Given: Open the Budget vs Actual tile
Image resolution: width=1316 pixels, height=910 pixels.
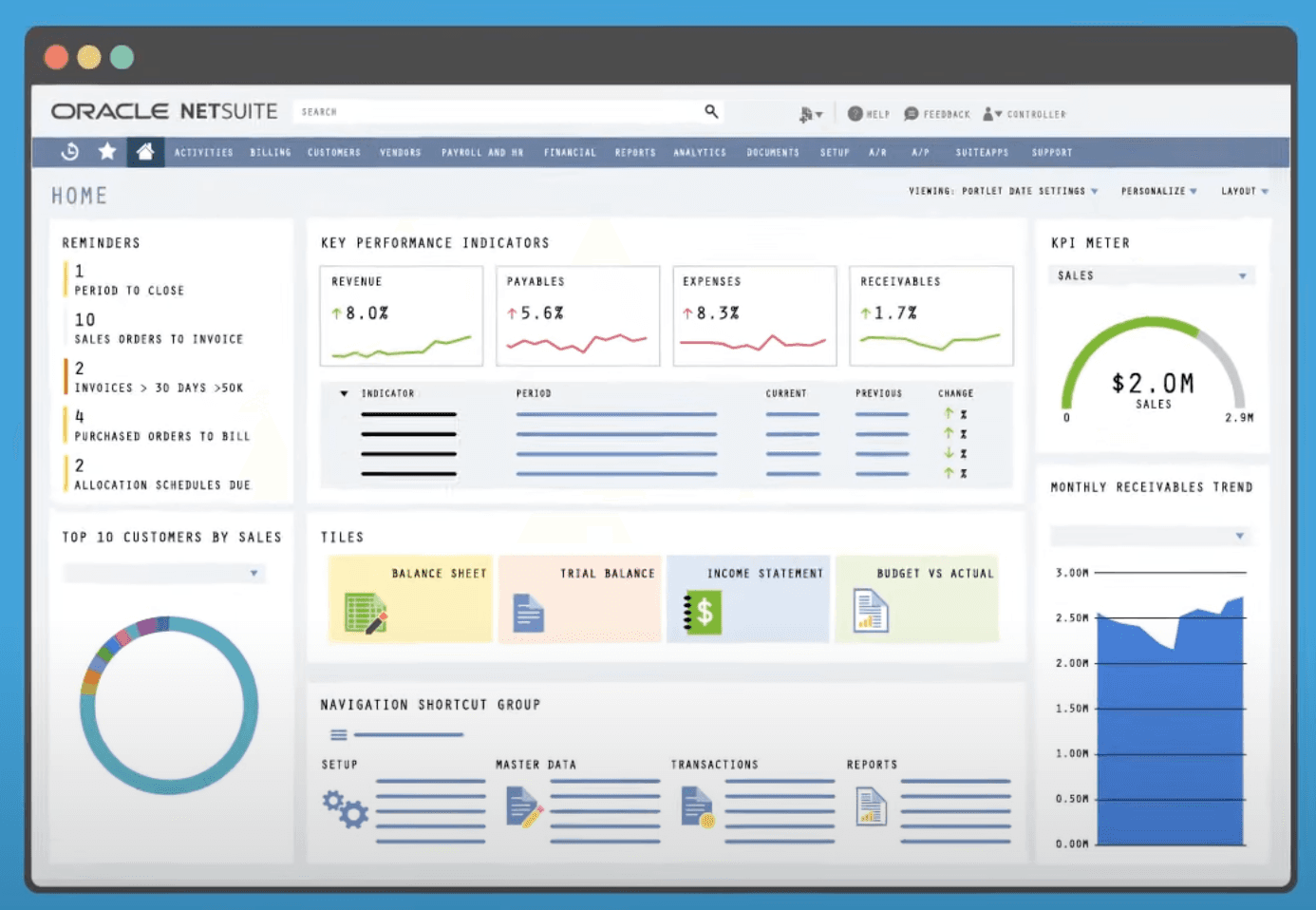Looking at the screenshot, I should click(x=917, y=598).
